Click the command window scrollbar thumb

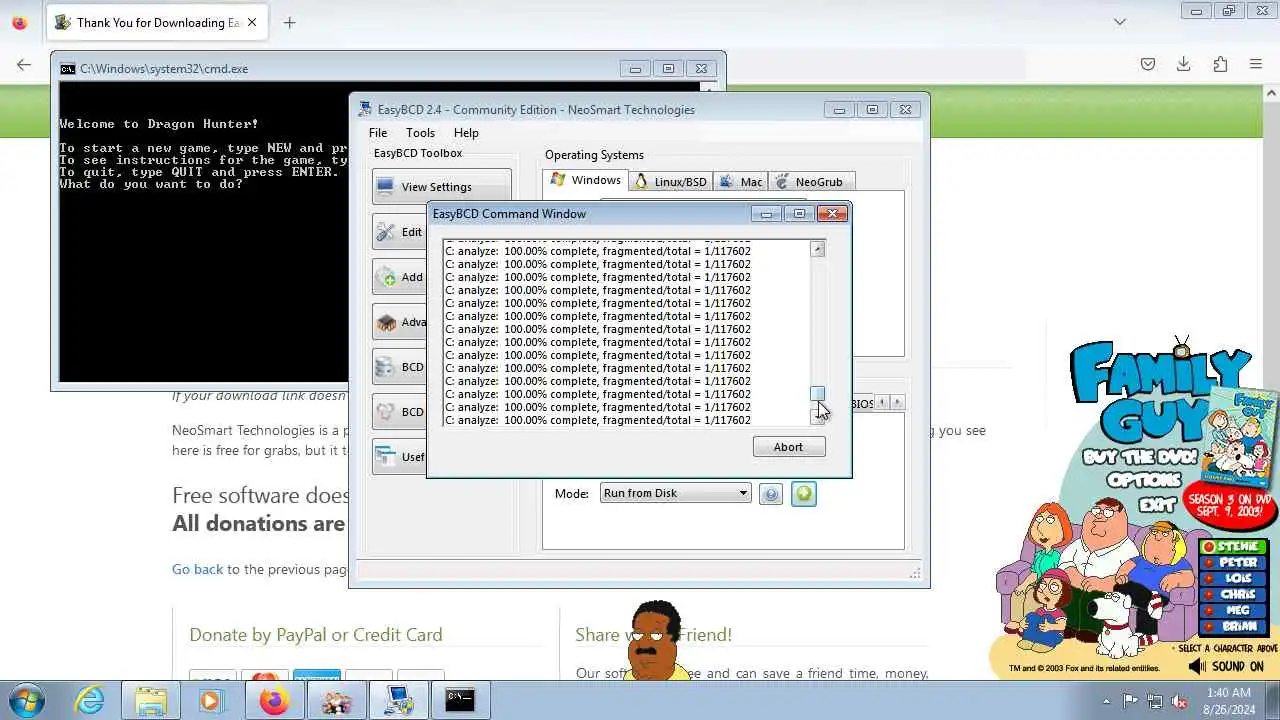(x=818, y=394)
